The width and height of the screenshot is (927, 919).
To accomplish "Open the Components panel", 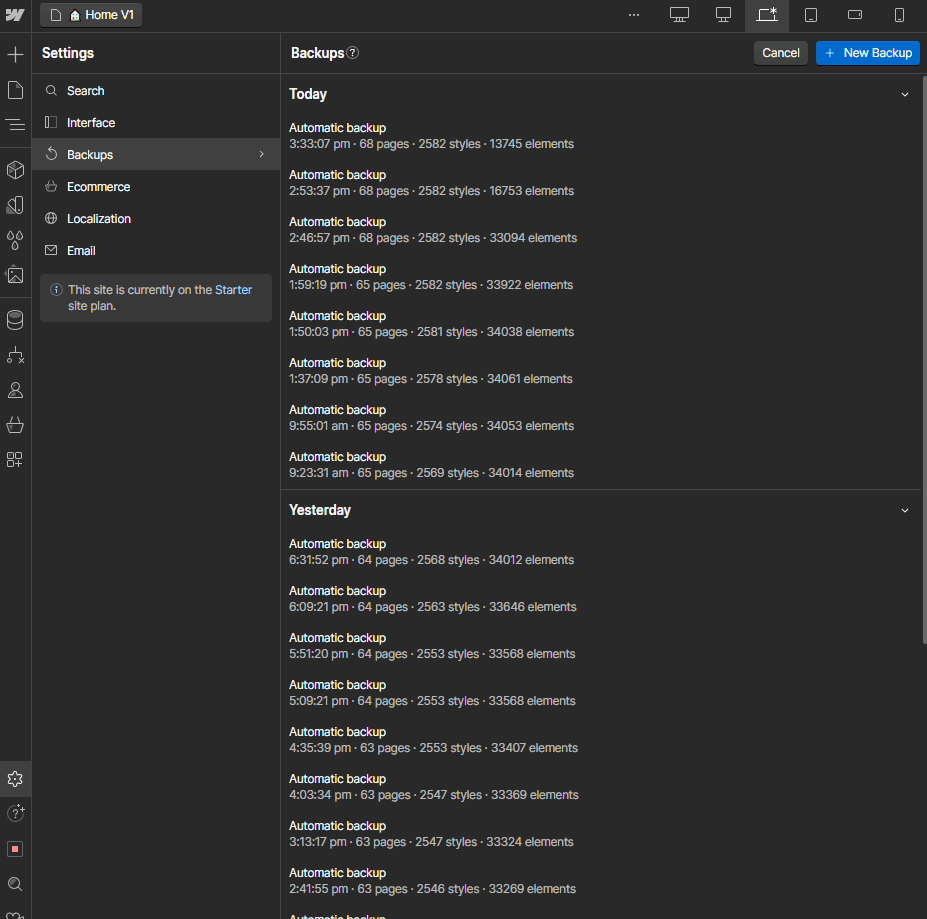I will pos(15,170).
